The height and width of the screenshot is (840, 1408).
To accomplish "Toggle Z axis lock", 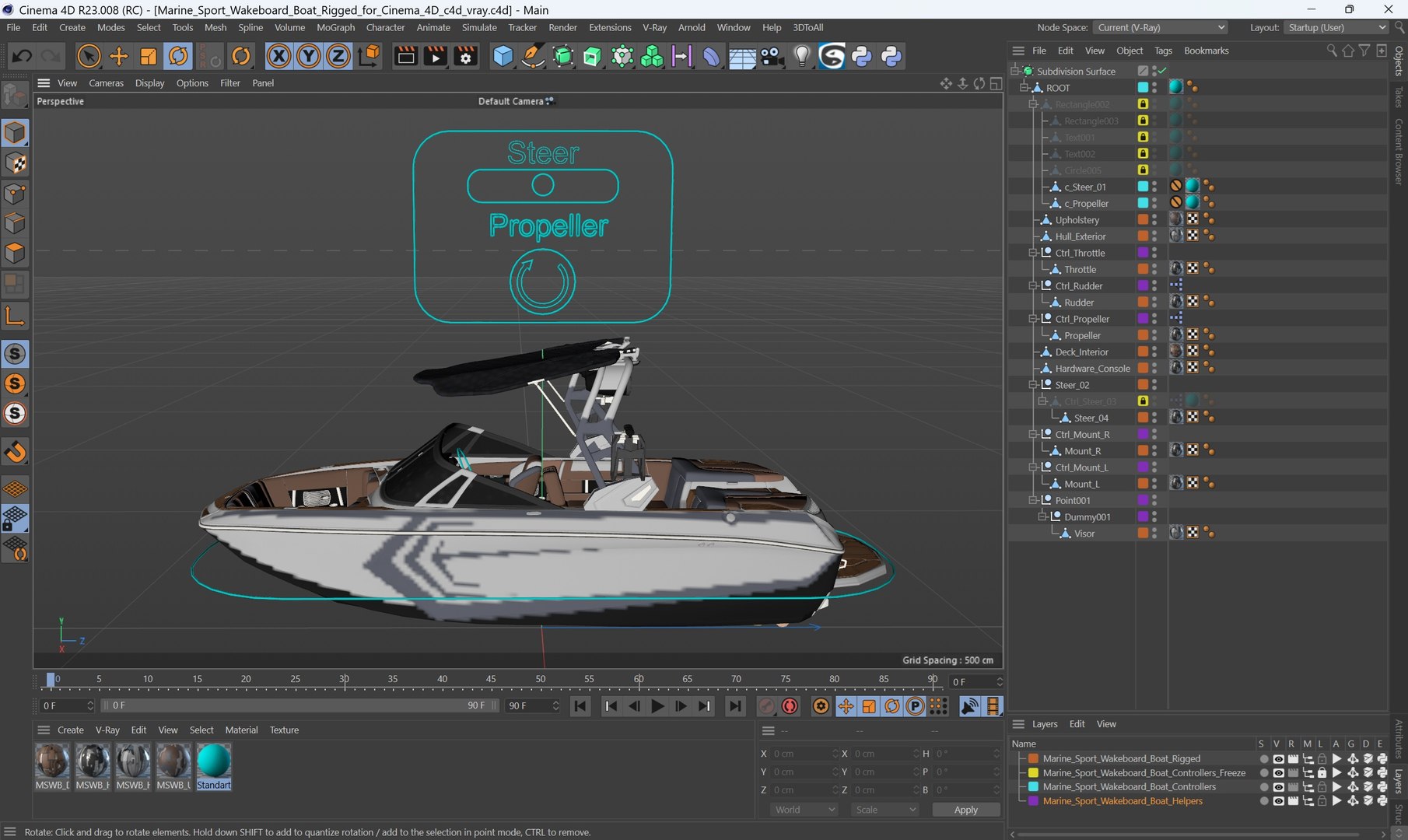I will pyautogui.click(x=338, y=56).
